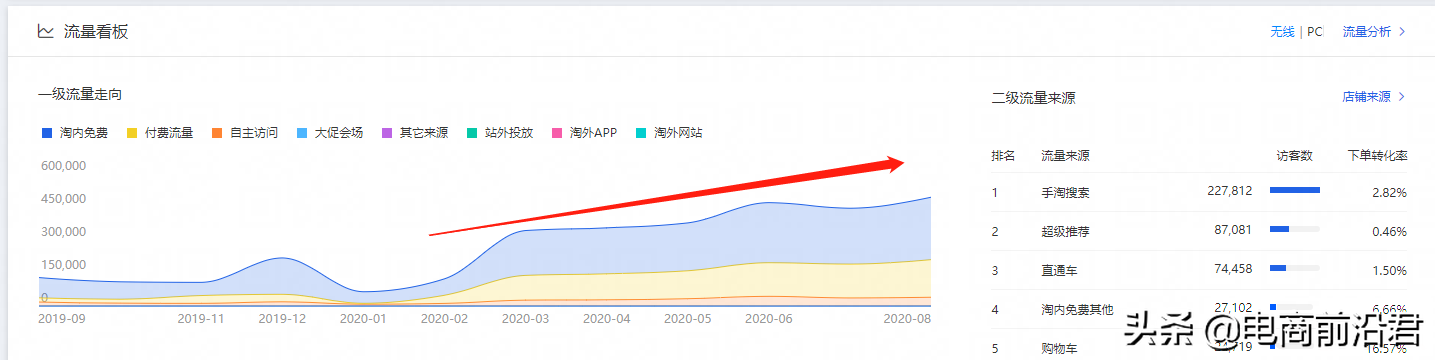Viewport: 1435px width, 360px height.
Task: Select the 购物车 traffic source row
Action: click(1199, 345)
